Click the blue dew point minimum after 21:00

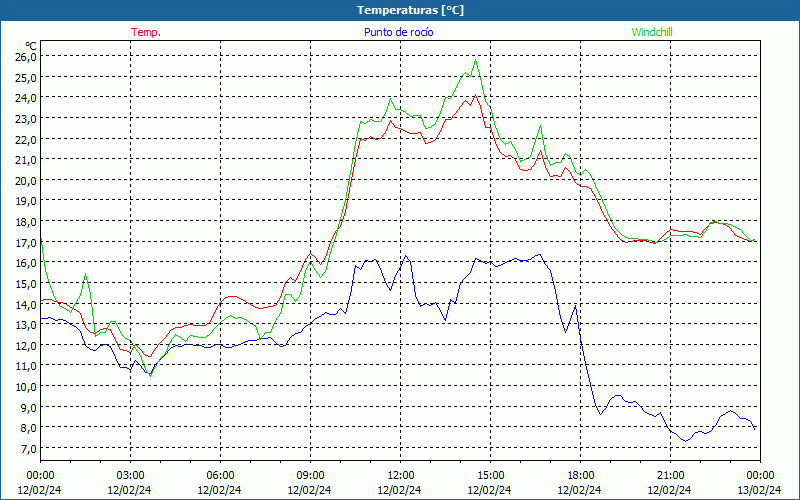(686, 441)
